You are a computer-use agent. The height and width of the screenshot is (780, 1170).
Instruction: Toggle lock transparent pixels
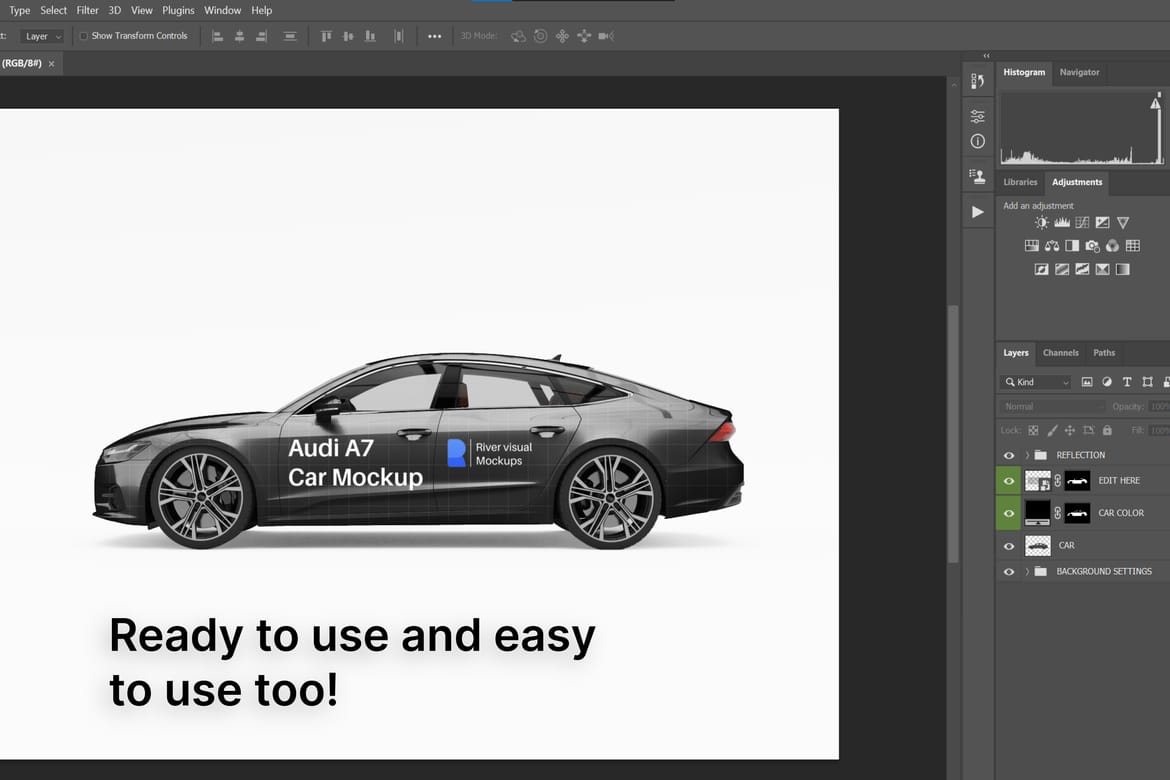[x=1033, y=430]
